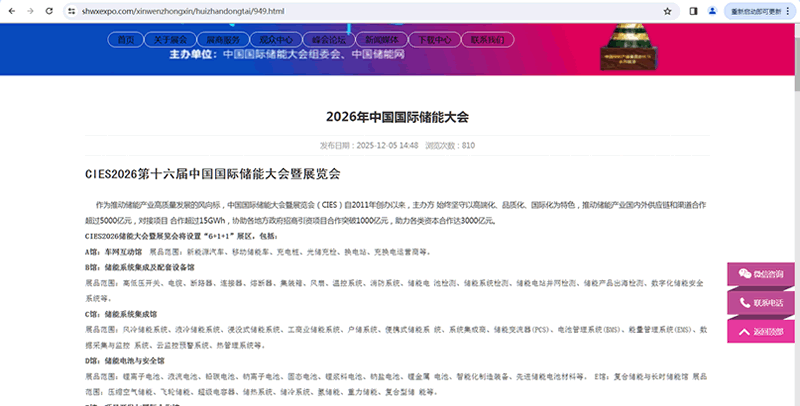Click the 联系电话 phone contact button
Image resolution: width=800 pixels, height=406 pixels.
point(762,302)
